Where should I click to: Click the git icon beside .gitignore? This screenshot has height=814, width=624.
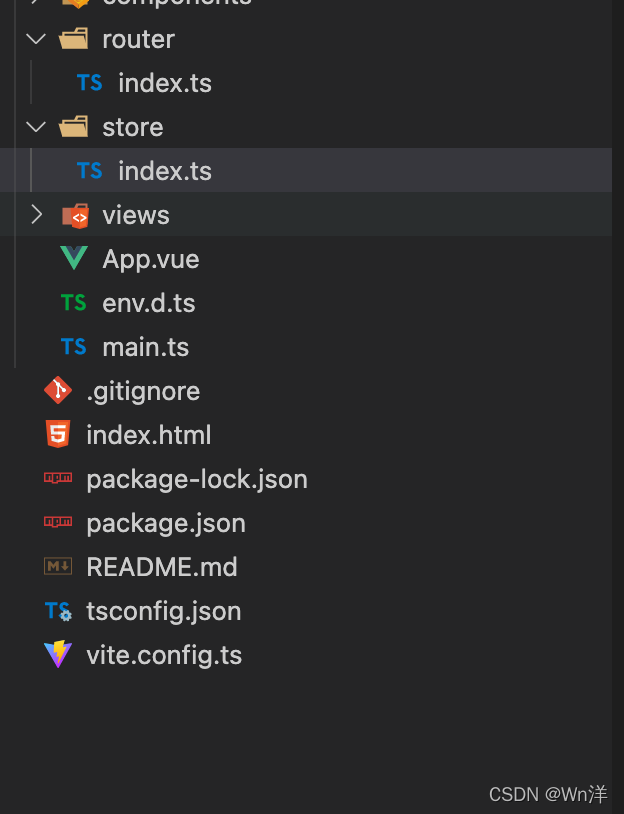pyautogui.click(x=58, y=390)
